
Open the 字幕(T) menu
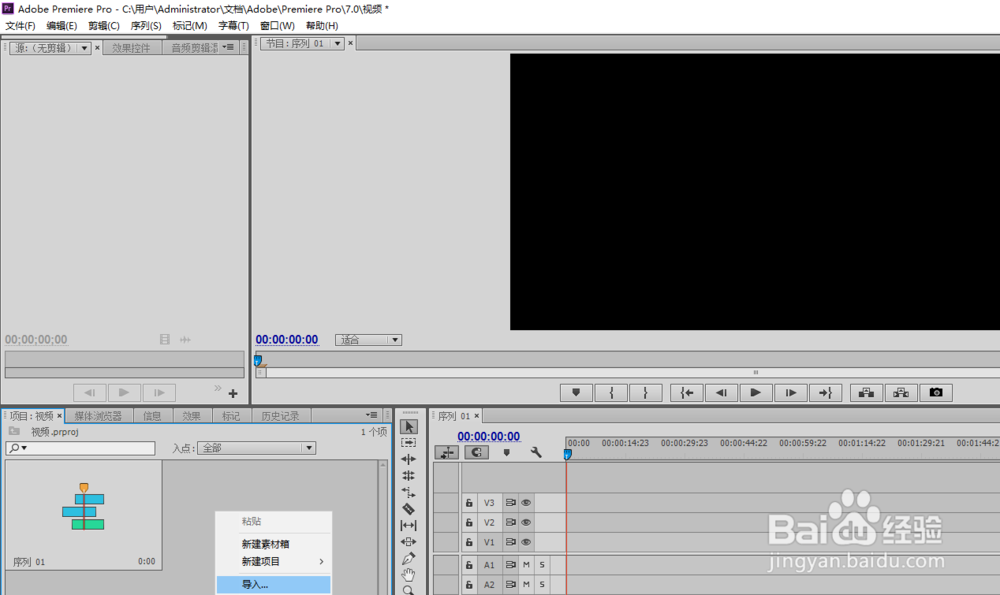[233, 26]
